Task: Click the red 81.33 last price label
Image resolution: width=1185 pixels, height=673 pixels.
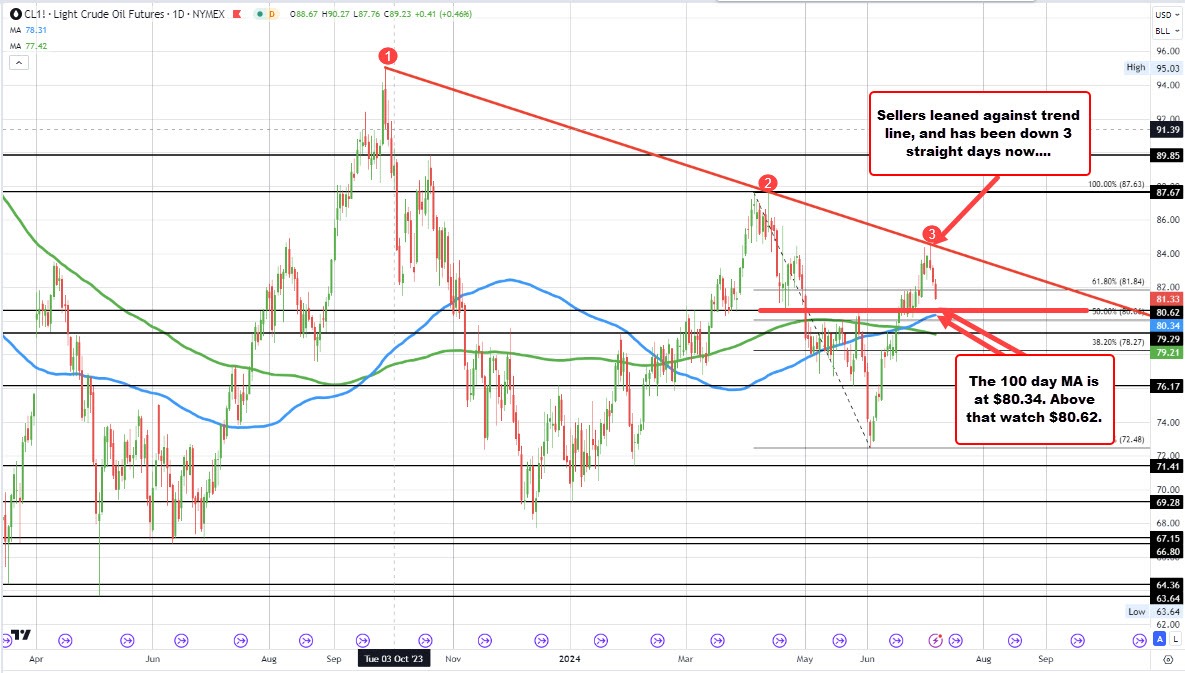Action: click(x=1168, y=299)
